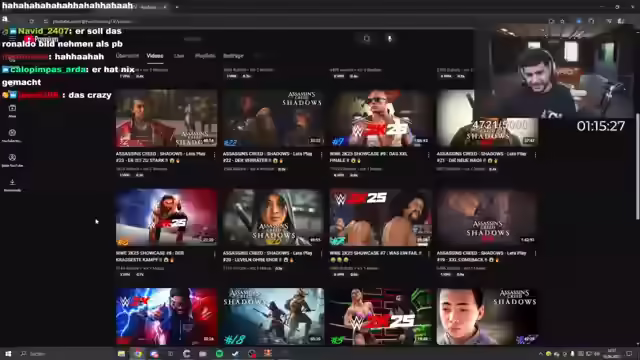The width and height of the screenshot is (640, 360).
Task: Activate the voice search microphone icon
Action: pyautogui.click(x=390, y=38)
